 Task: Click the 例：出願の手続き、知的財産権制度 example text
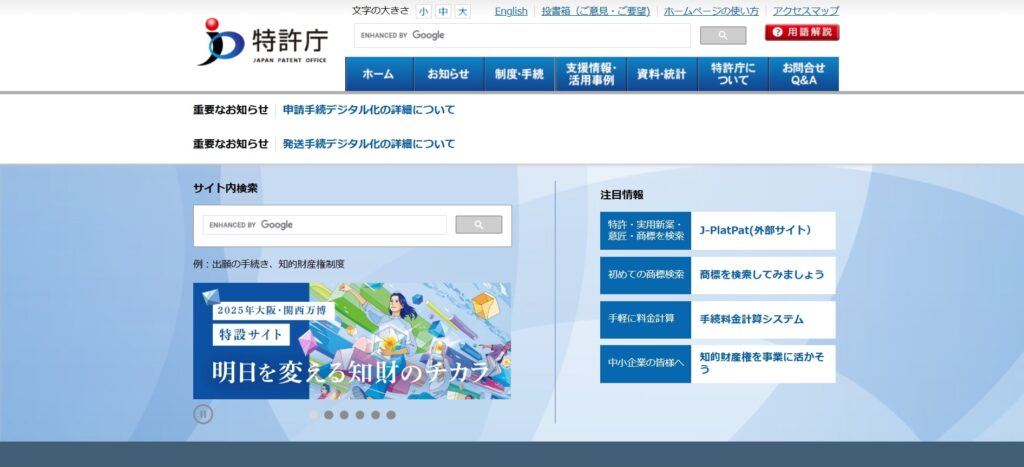point(268,265)
